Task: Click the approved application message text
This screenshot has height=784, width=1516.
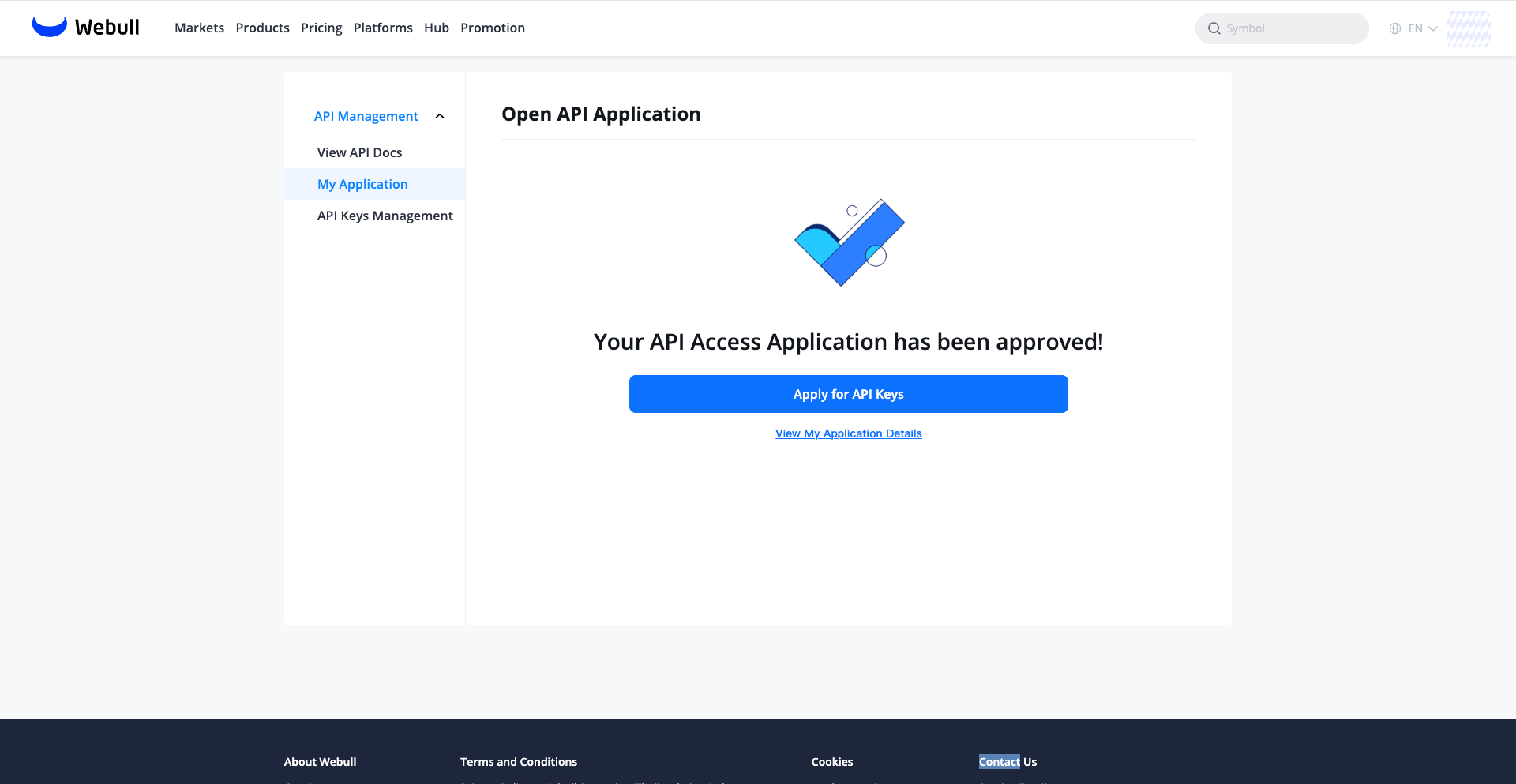Action: point(849,342)
